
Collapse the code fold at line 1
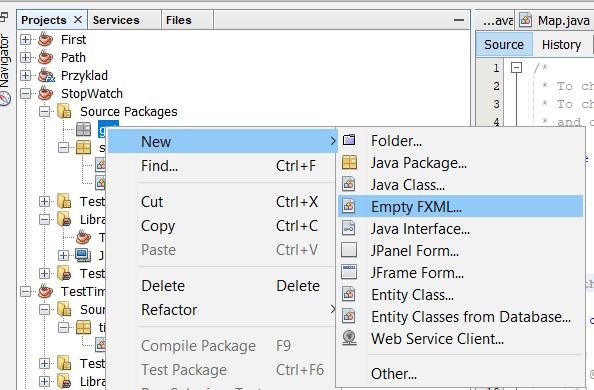pos(516,68)
